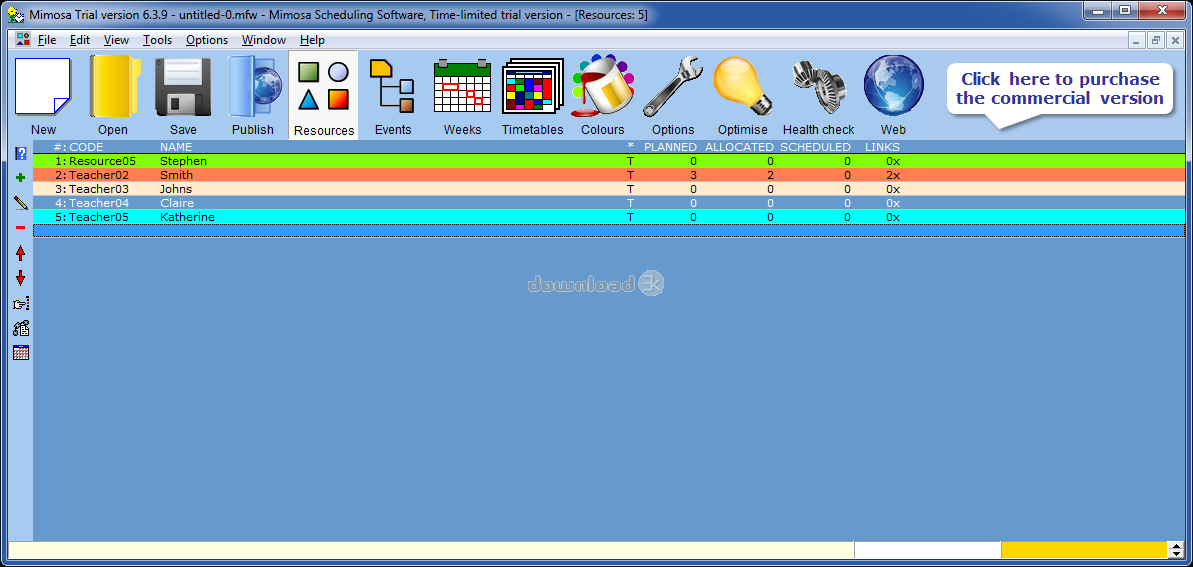
Task: Click the name Smith
Action: click(177, 175)
